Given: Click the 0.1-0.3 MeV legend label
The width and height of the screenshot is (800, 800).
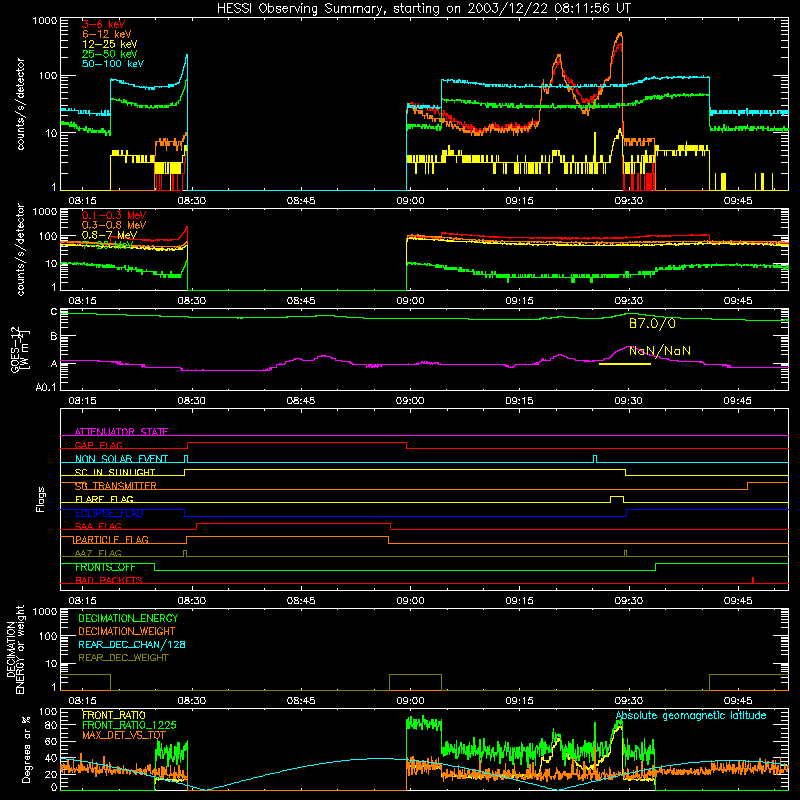Looking at the screenshot, I should [x=114, y=215].
